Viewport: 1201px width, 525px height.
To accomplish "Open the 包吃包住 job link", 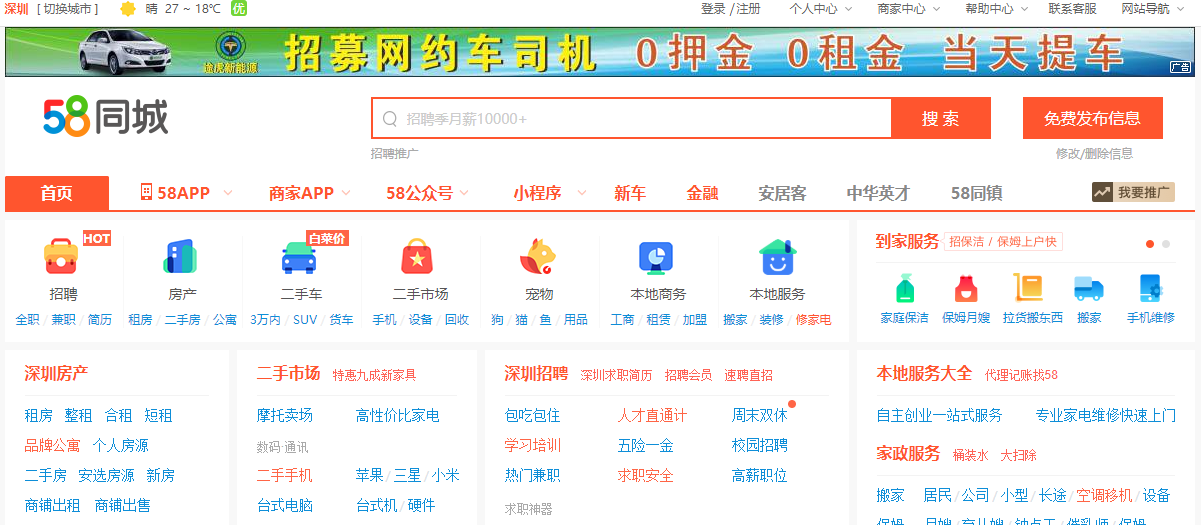I will coord(532,415).
